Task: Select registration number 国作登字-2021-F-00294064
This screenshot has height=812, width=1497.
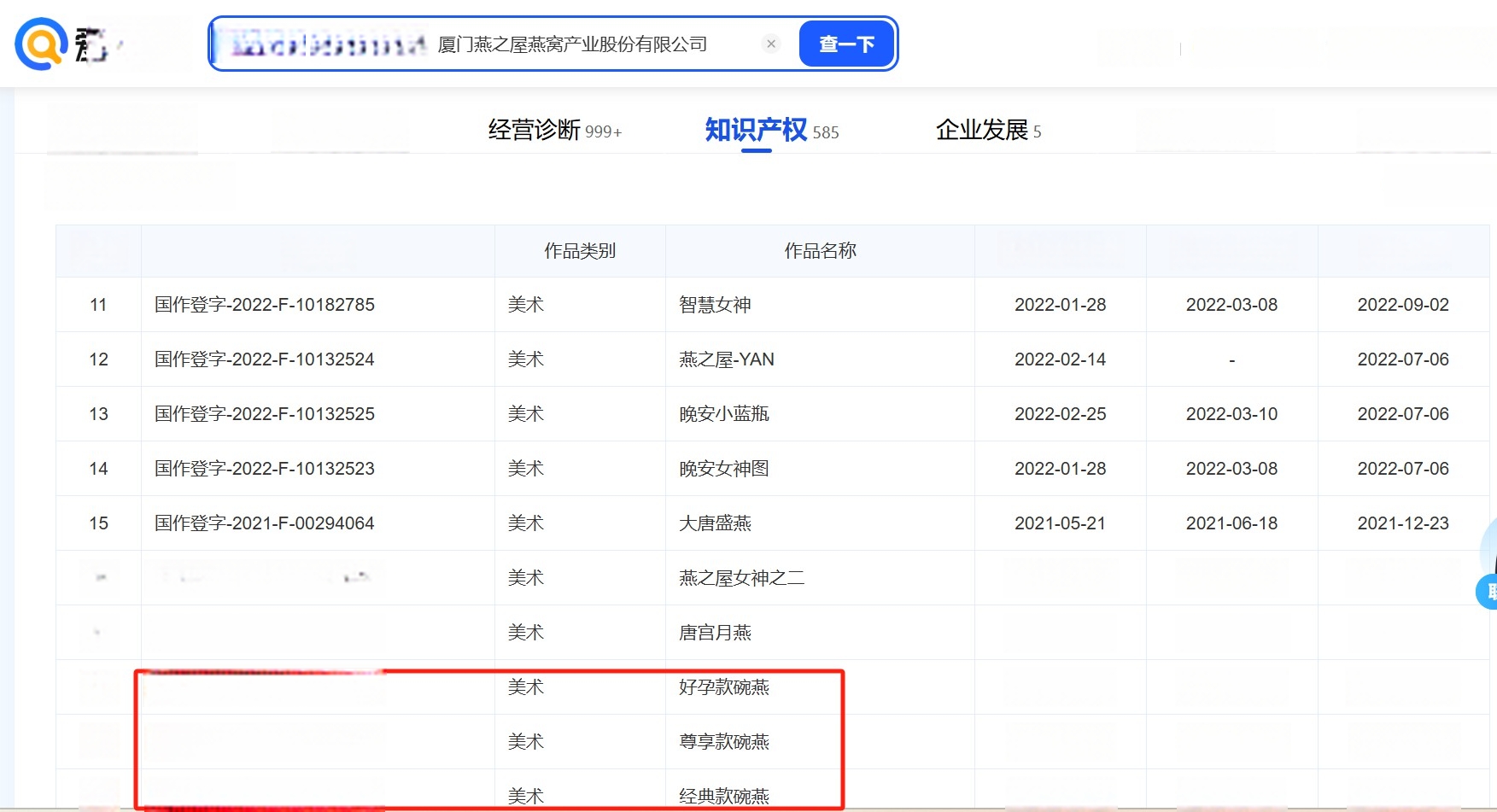Action: 265,523
